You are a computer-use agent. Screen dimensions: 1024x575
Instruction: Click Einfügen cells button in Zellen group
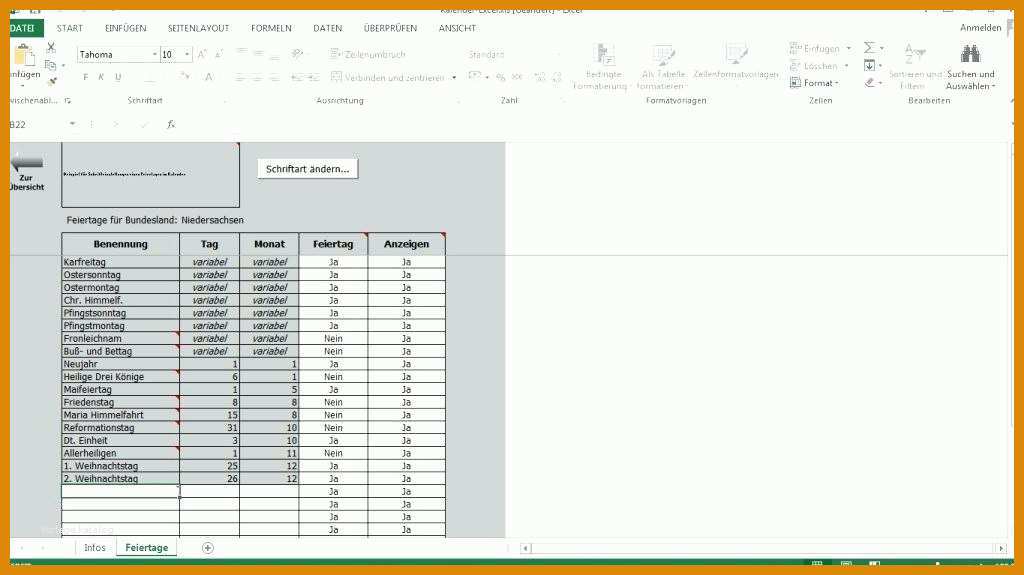(815, 48)
